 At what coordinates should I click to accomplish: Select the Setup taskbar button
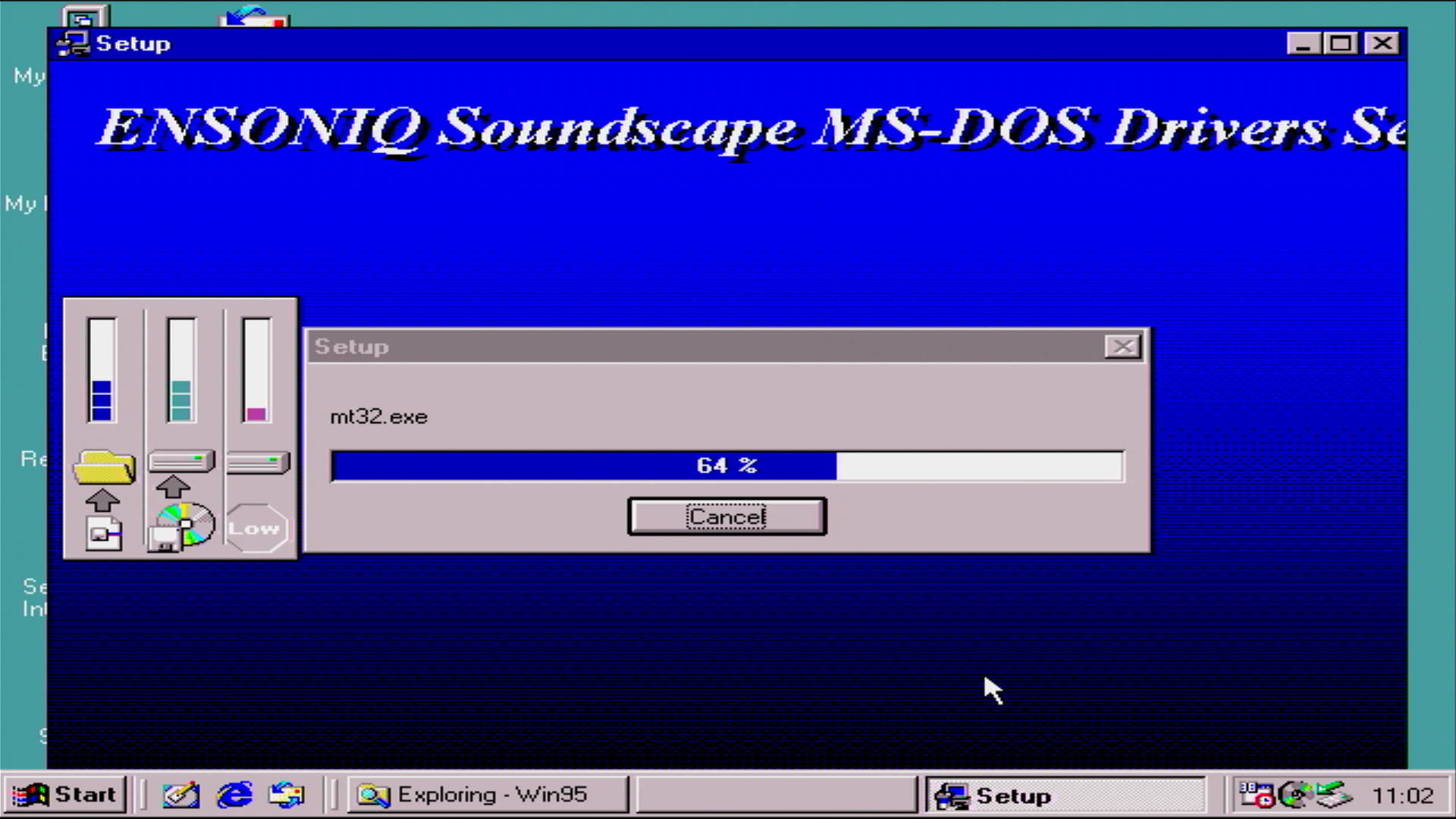[1064, 794]
